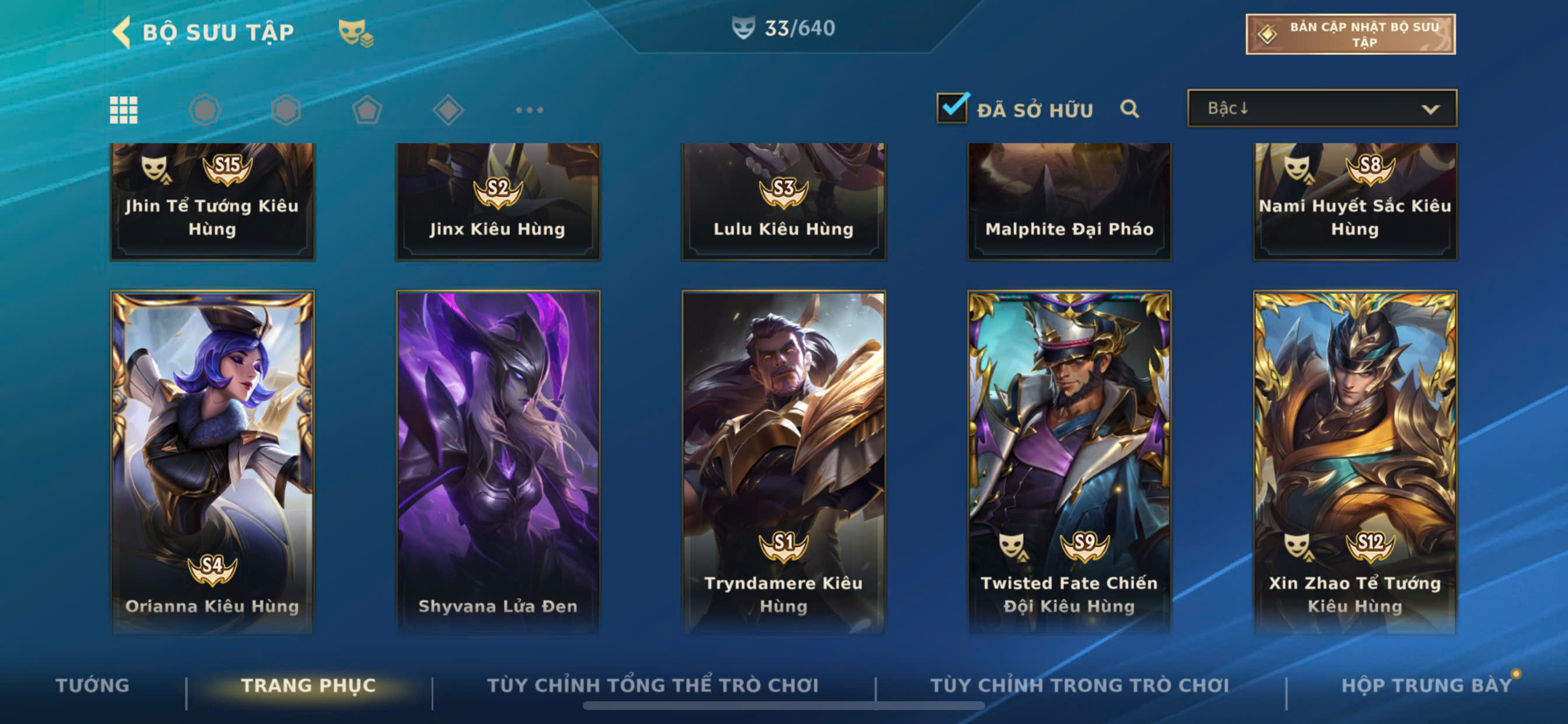Open the three-dots more filters icon

(x=529, y=110)
